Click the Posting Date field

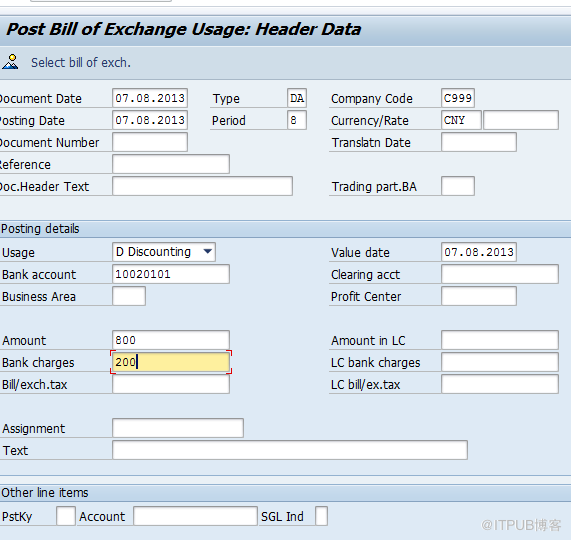point(150,120)
